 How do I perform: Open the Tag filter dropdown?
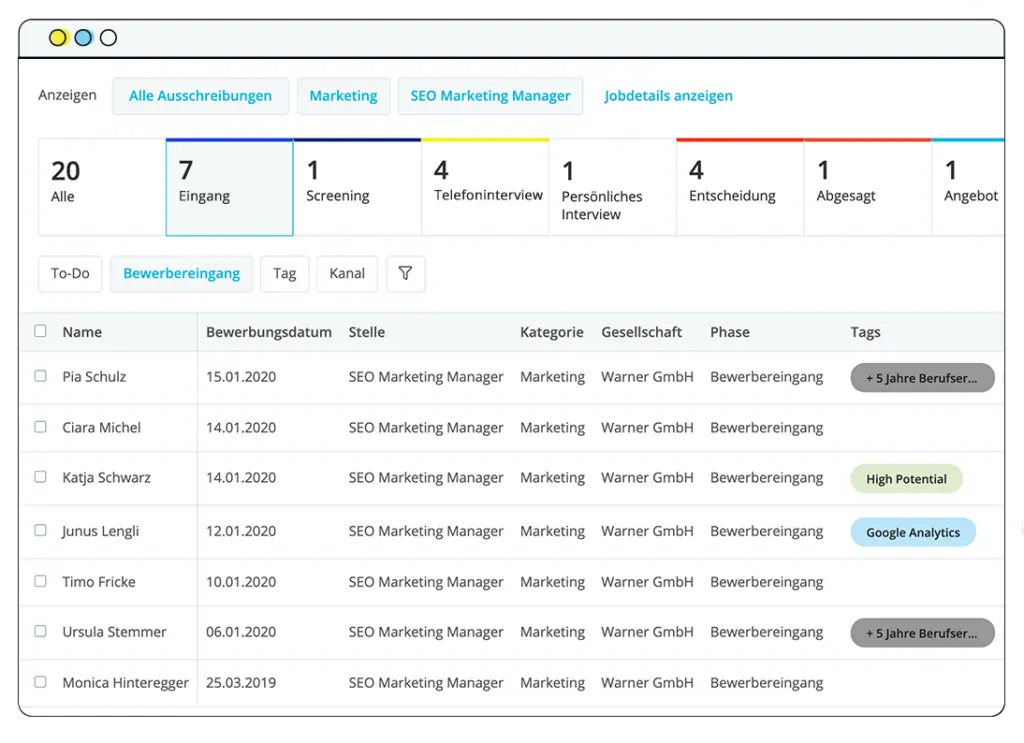tap(284, 274)
